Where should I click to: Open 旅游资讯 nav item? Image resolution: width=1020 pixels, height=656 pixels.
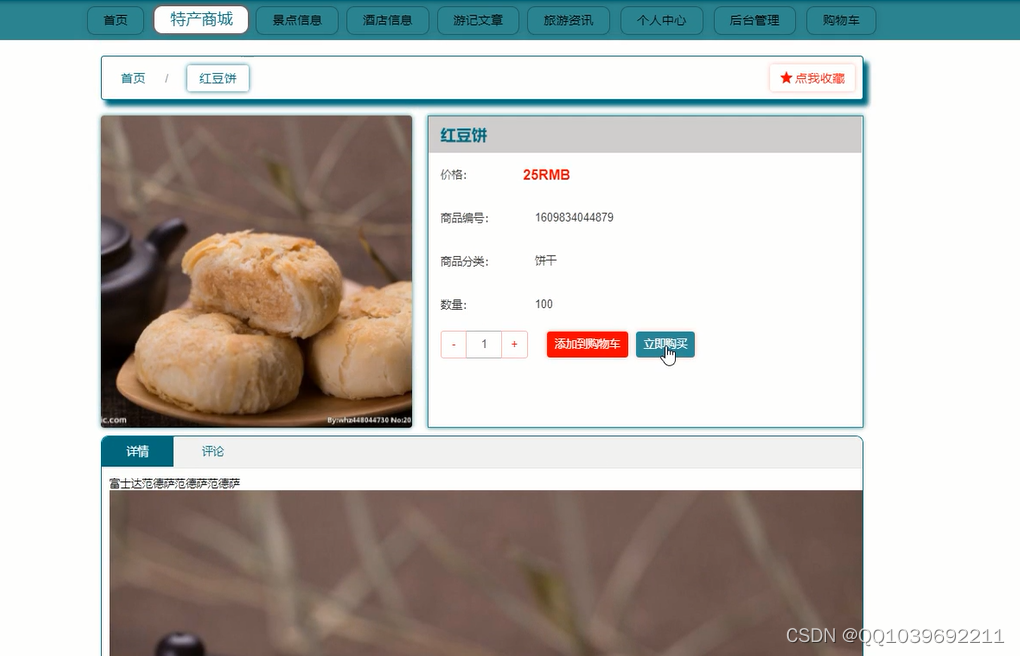pos(569,20)
